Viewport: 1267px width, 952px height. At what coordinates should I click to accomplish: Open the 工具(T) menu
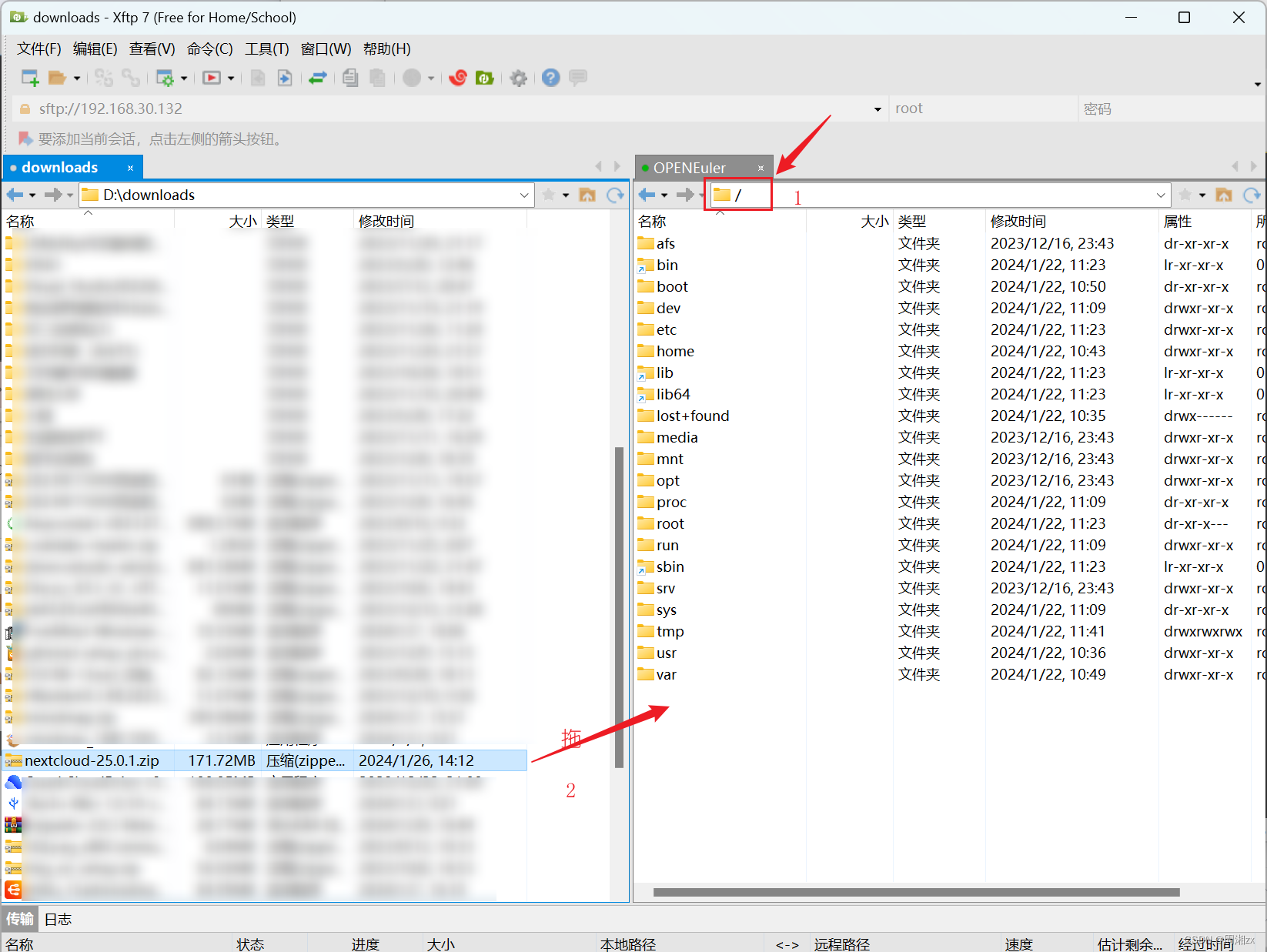[x=266, y=48]
